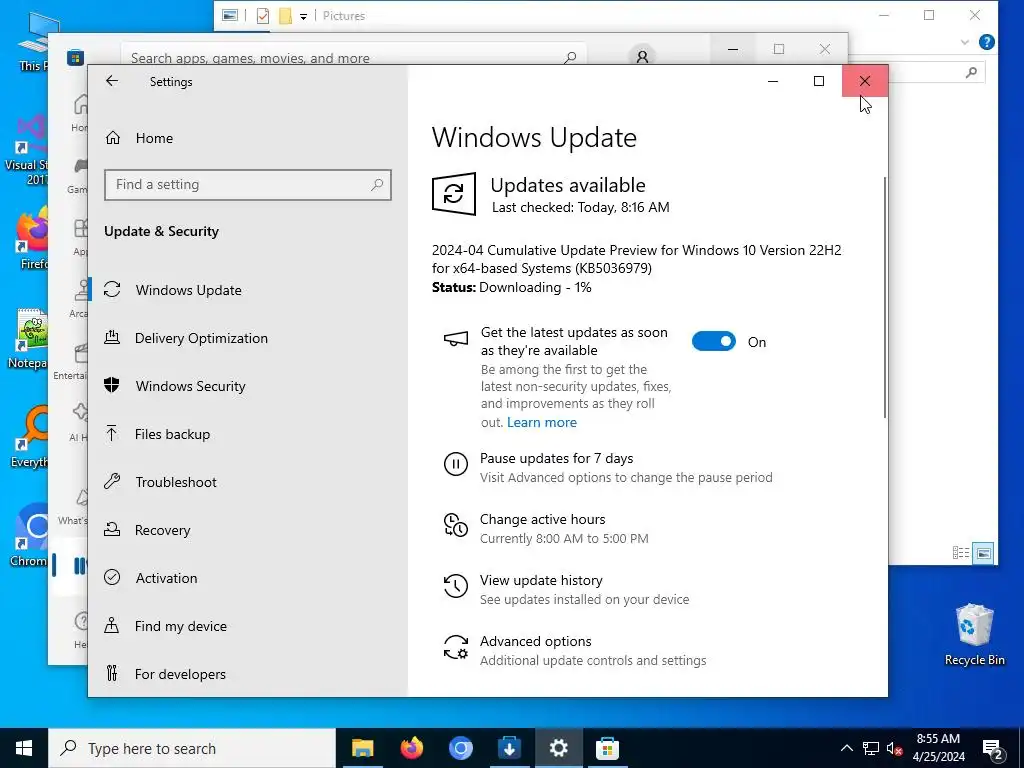Click the For developers tools icon
Screen dimensions: 1024x768
[112, 673]
